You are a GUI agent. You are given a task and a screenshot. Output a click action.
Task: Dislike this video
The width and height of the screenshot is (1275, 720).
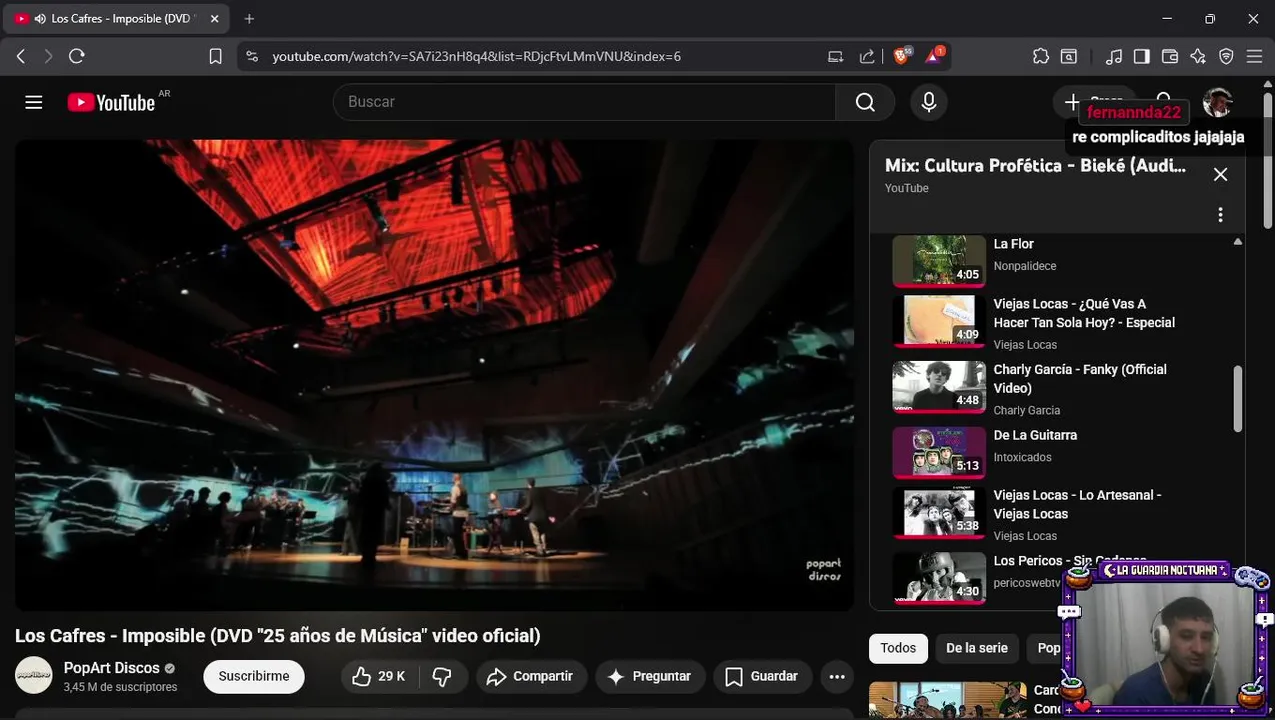click(442, 677)
